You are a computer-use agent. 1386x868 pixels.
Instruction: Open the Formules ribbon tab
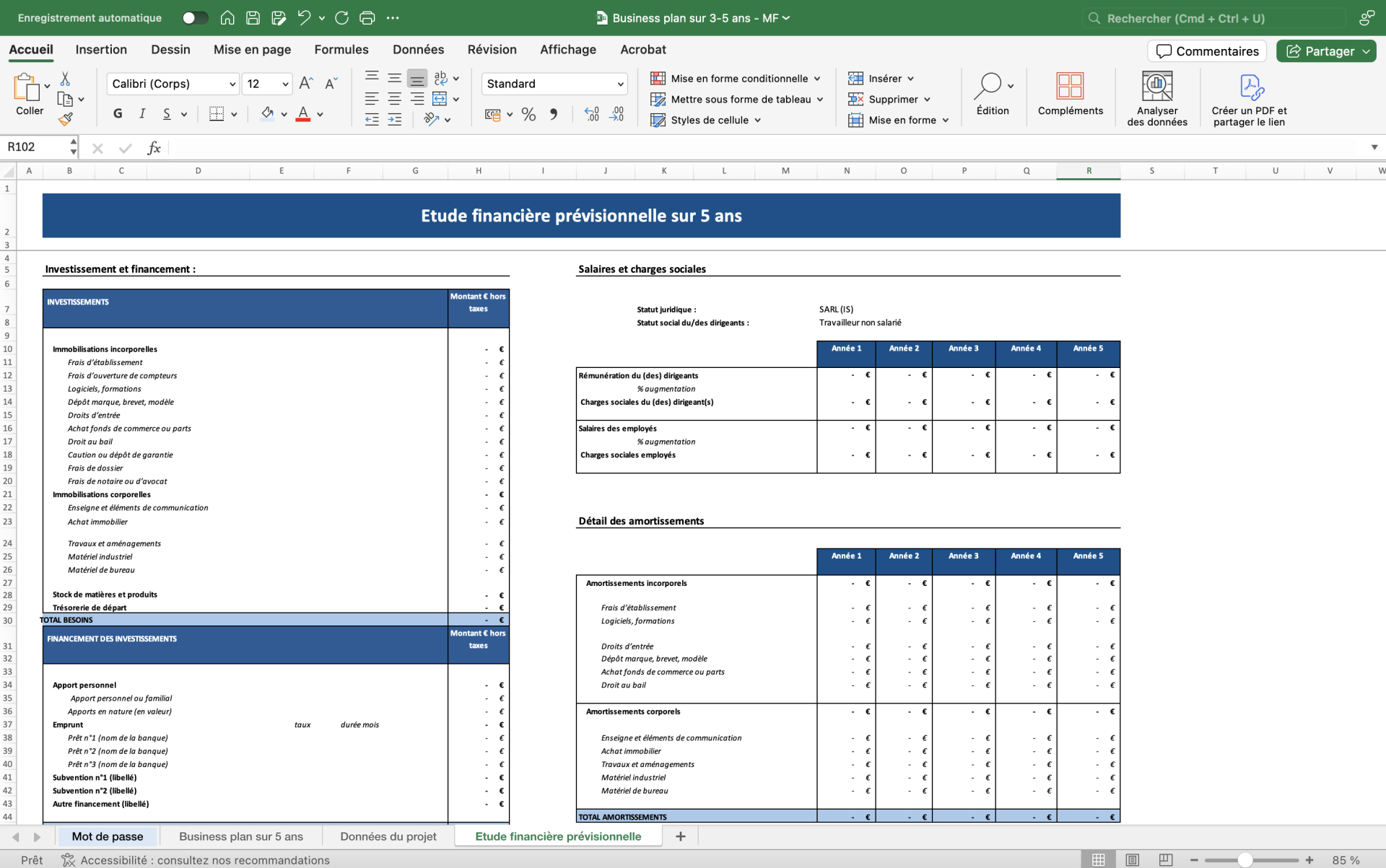pos(341,50)
